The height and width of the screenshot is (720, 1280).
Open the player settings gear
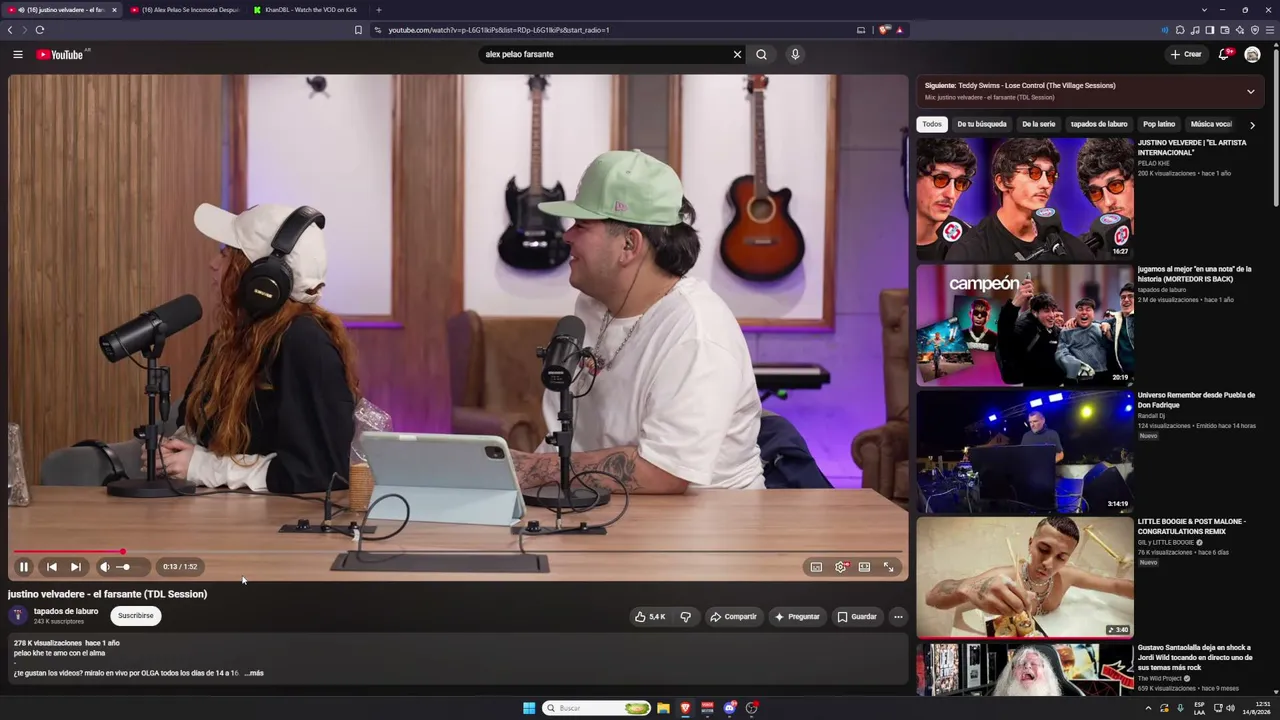click(x=840, y=567)
